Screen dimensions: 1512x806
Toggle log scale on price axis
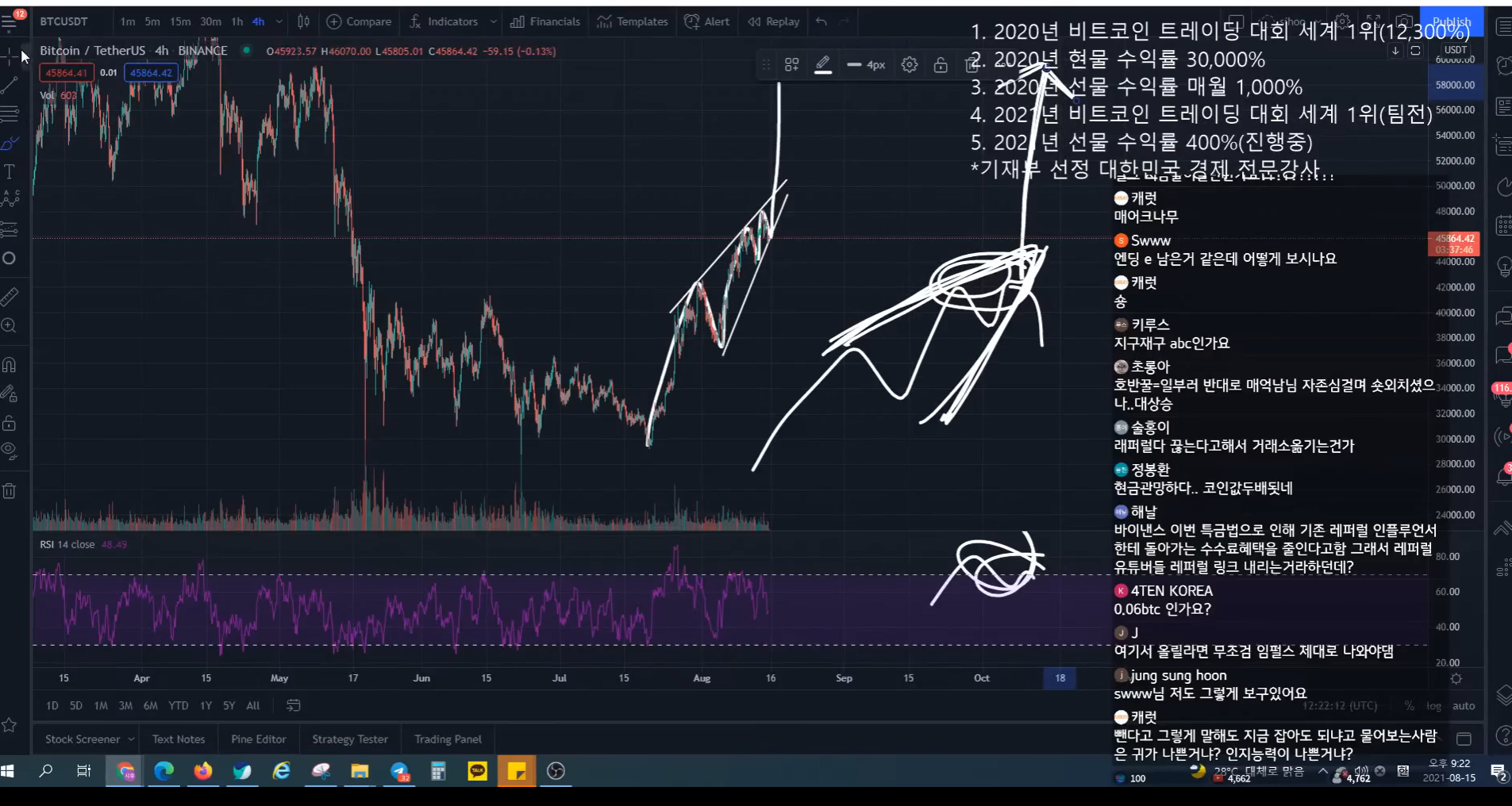[1433, 706]
